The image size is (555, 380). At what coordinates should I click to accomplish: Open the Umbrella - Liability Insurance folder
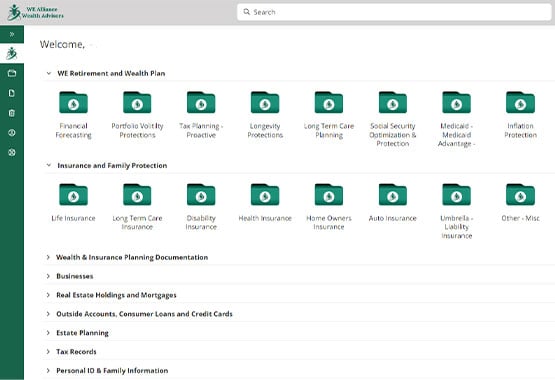coord(456,195)
